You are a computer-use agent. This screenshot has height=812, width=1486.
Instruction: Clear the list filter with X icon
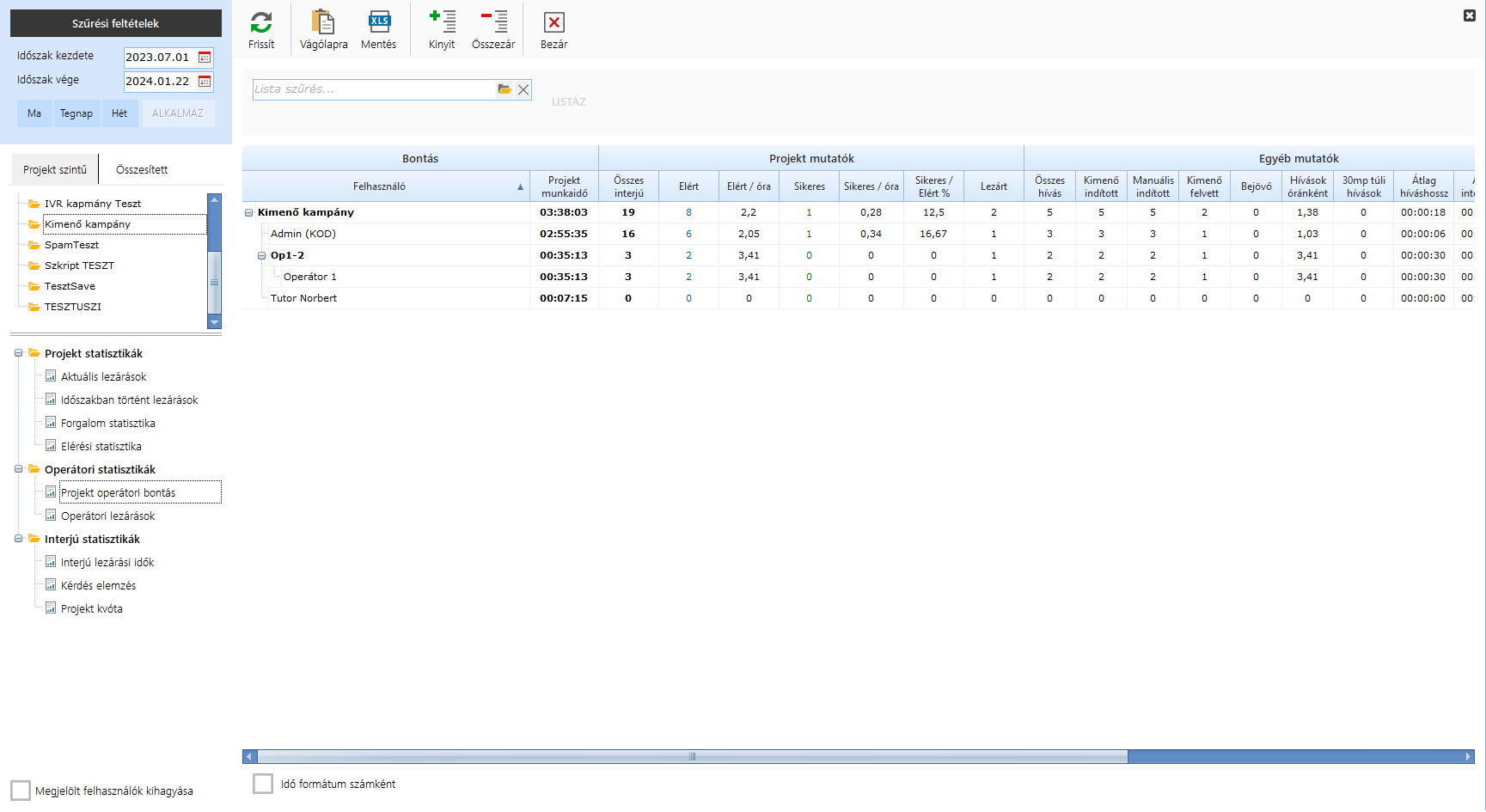523,89
